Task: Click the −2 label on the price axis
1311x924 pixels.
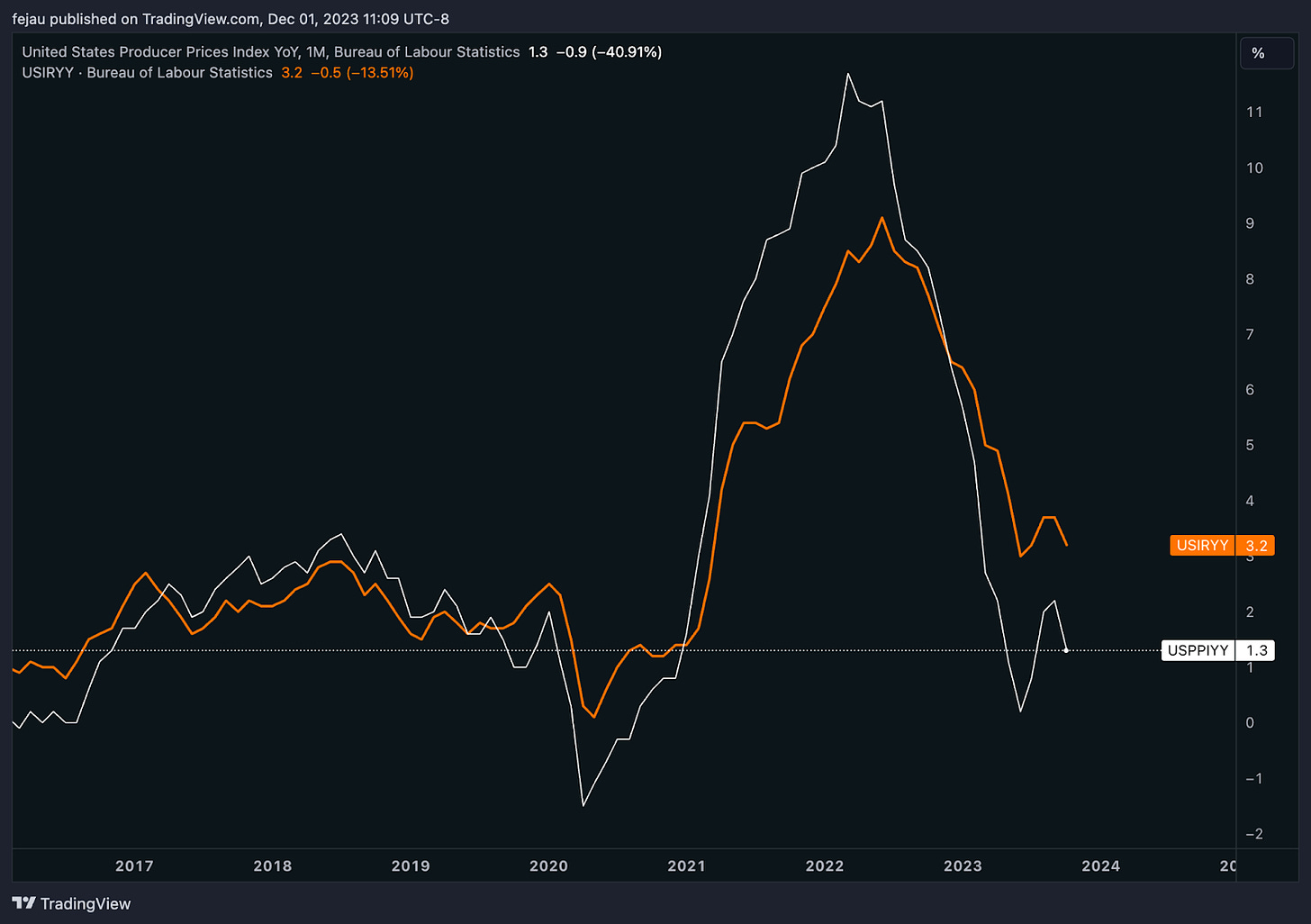Action: click(1254, 834)
